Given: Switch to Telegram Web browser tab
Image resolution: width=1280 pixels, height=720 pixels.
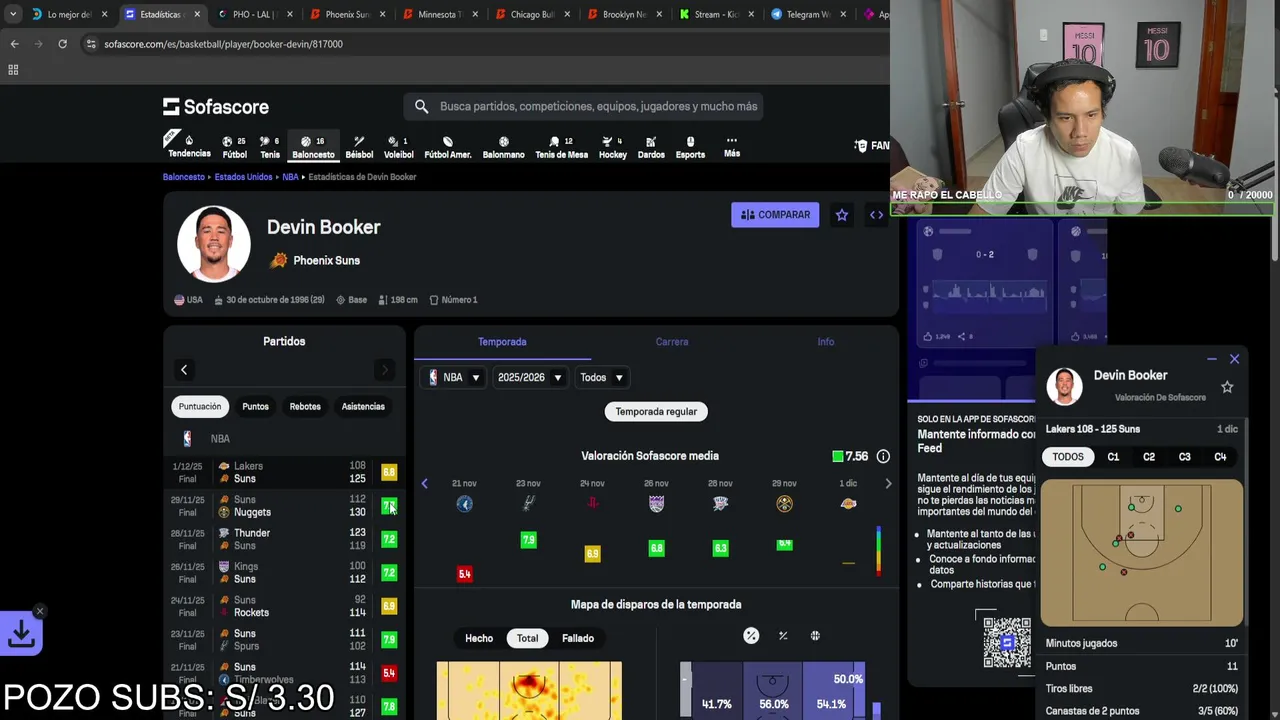Looking at the screenshot, I should pyautogui.click(x=808, y=14).
